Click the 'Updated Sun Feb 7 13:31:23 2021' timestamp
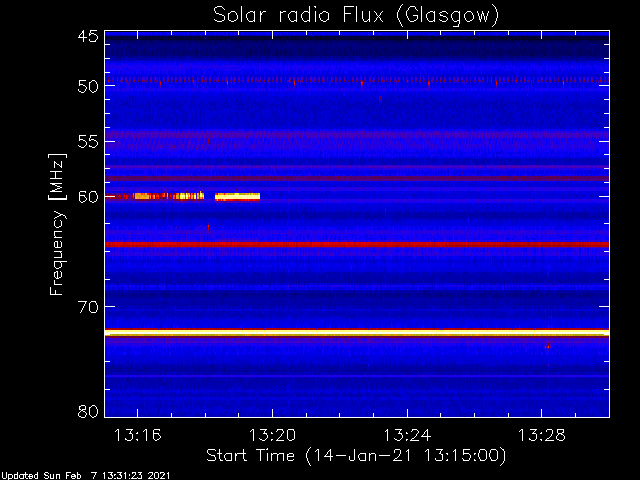 [x=85, y=476]
